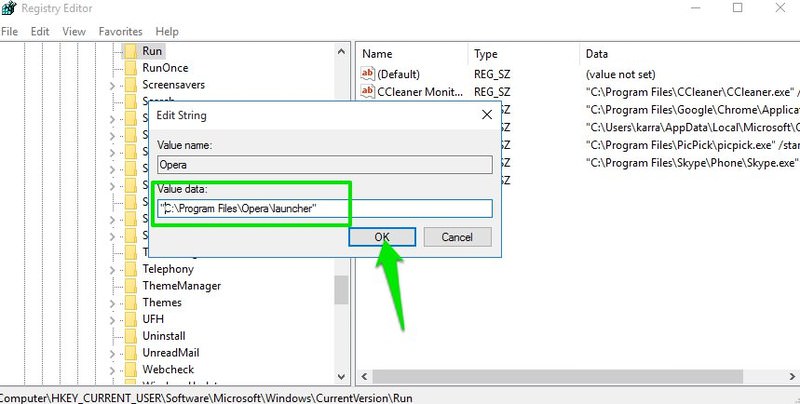Click the Telephony folder icon
Screen dimensions: 800x404
click(x=131, y=269)
